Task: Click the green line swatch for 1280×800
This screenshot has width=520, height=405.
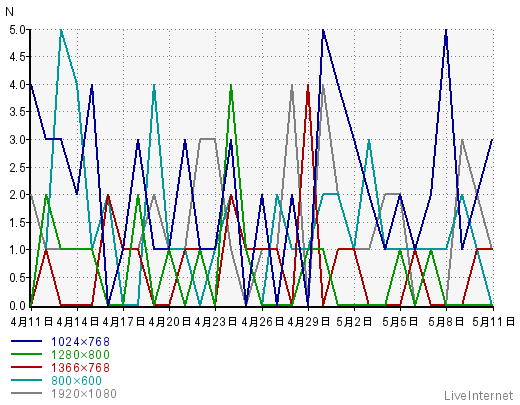Action: coord(27,354)
